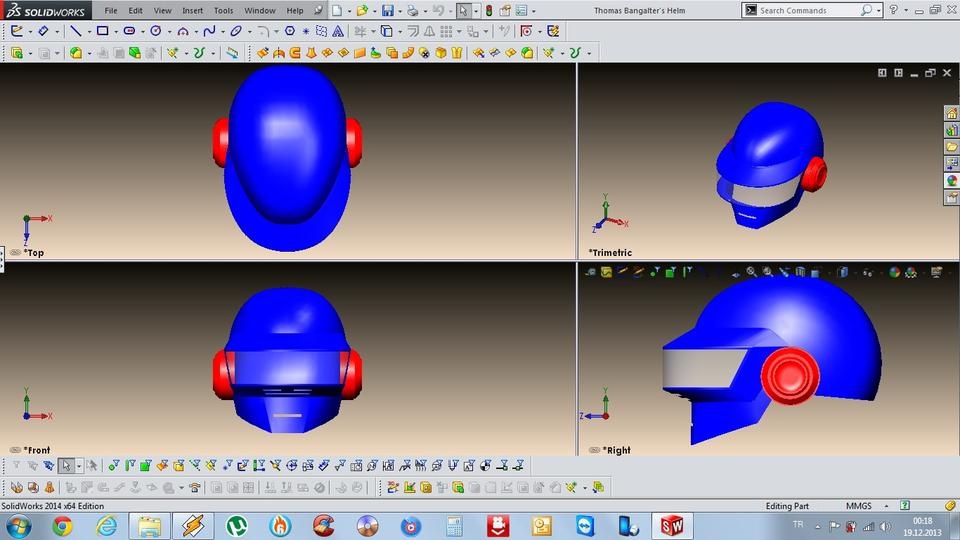The image size is (960, 540).
Task: Toggle the Filter Surface Bodies selection filter
Action: [x=162, y=466]
